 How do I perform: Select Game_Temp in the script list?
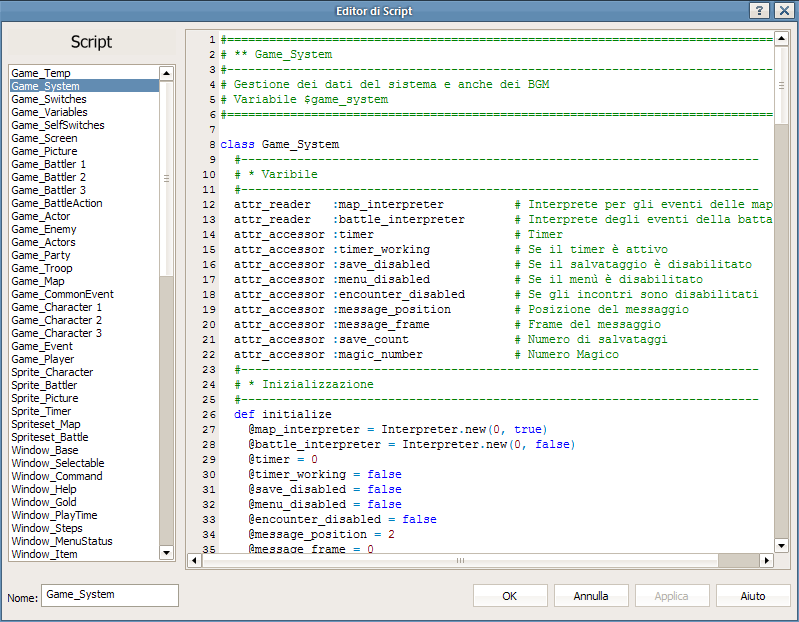click(x=85, y=73)
